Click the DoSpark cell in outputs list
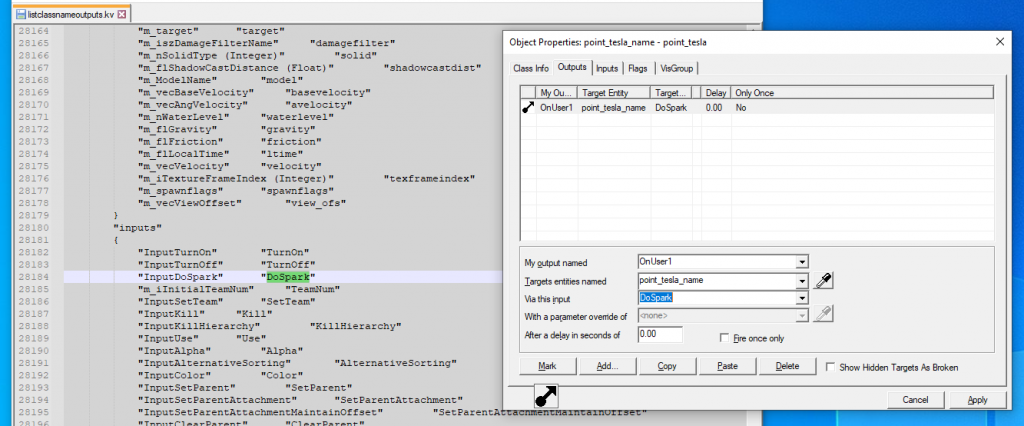This screenshot has height=426, width=1024. pyautogui.click(x=671, y=108)
